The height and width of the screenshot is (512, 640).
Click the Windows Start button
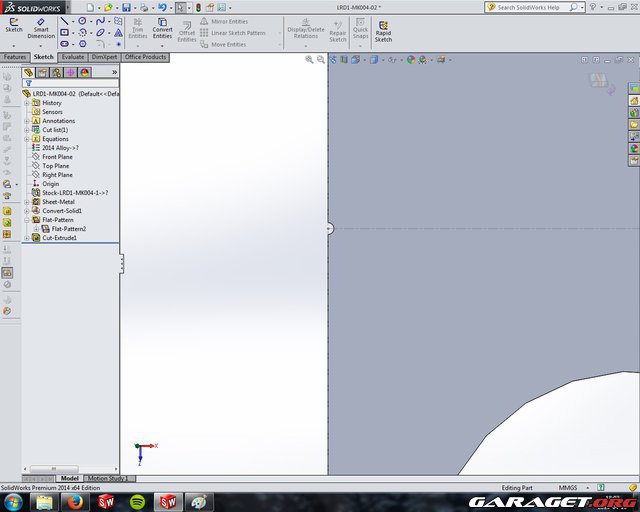[14, 501]
